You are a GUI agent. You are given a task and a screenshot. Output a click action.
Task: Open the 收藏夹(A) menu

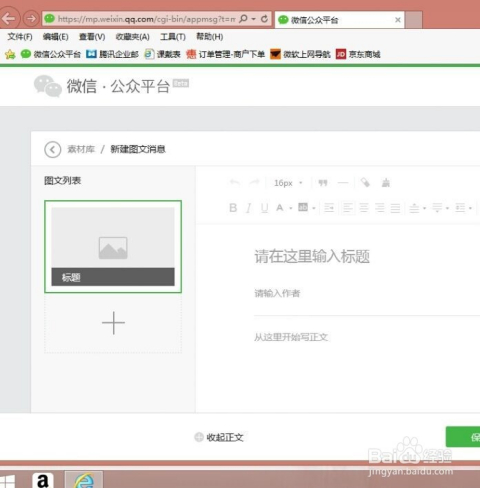tap(132, 37)
